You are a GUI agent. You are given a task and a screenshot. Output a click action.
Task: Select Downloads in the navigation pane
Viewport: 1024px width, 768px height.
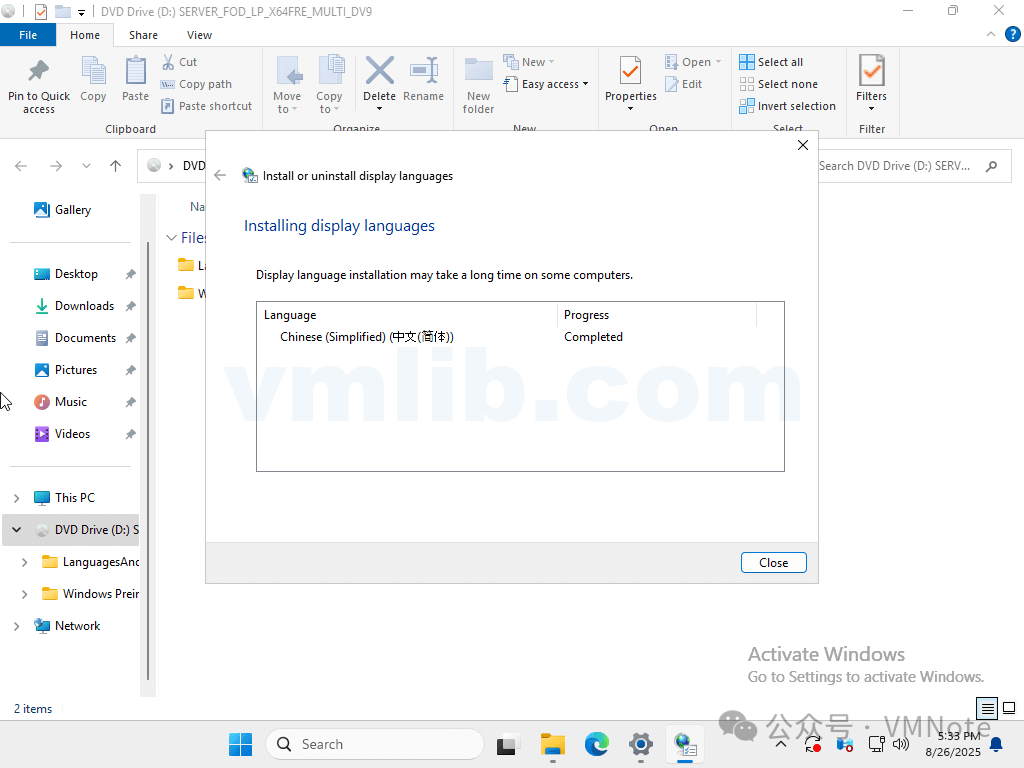pos(84,306)
